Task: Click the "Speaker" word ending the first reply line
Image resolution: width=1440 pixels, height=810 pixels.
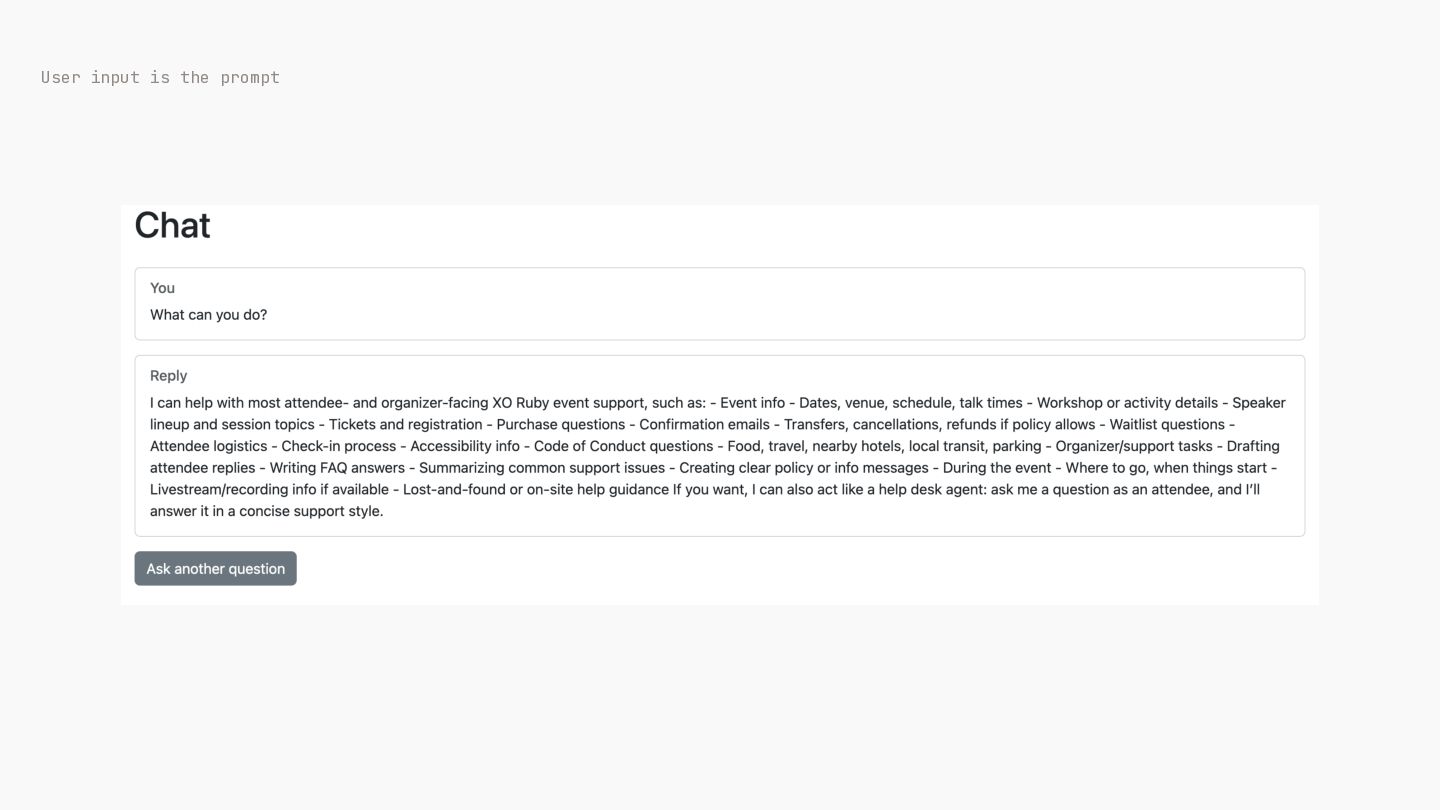Action: pos(1259,403)
